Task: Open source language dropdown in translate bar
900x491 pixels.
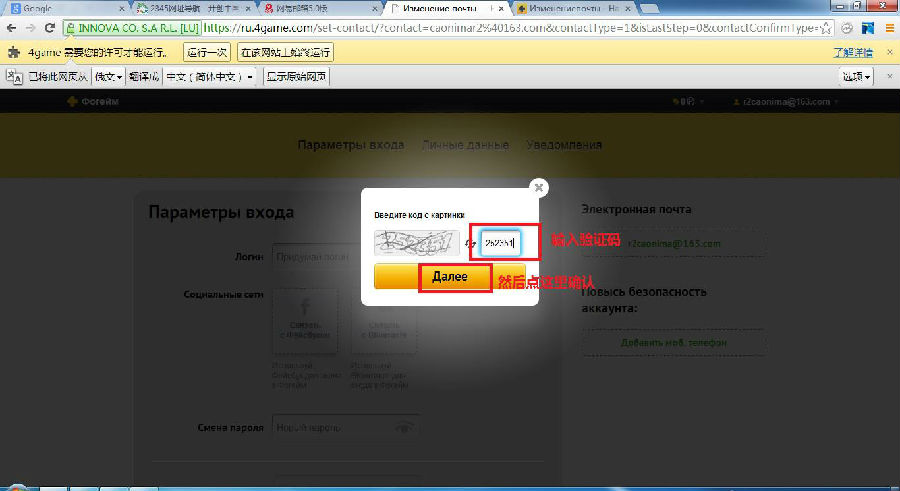Action: click(x=108, y=76)
